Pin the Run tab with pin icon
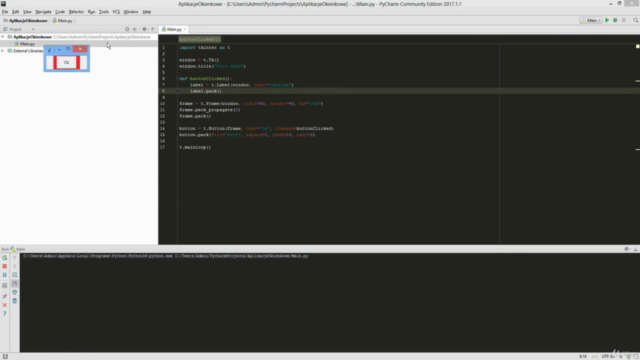The width and height of the screenshot is (640, 360). coord(4,296)
